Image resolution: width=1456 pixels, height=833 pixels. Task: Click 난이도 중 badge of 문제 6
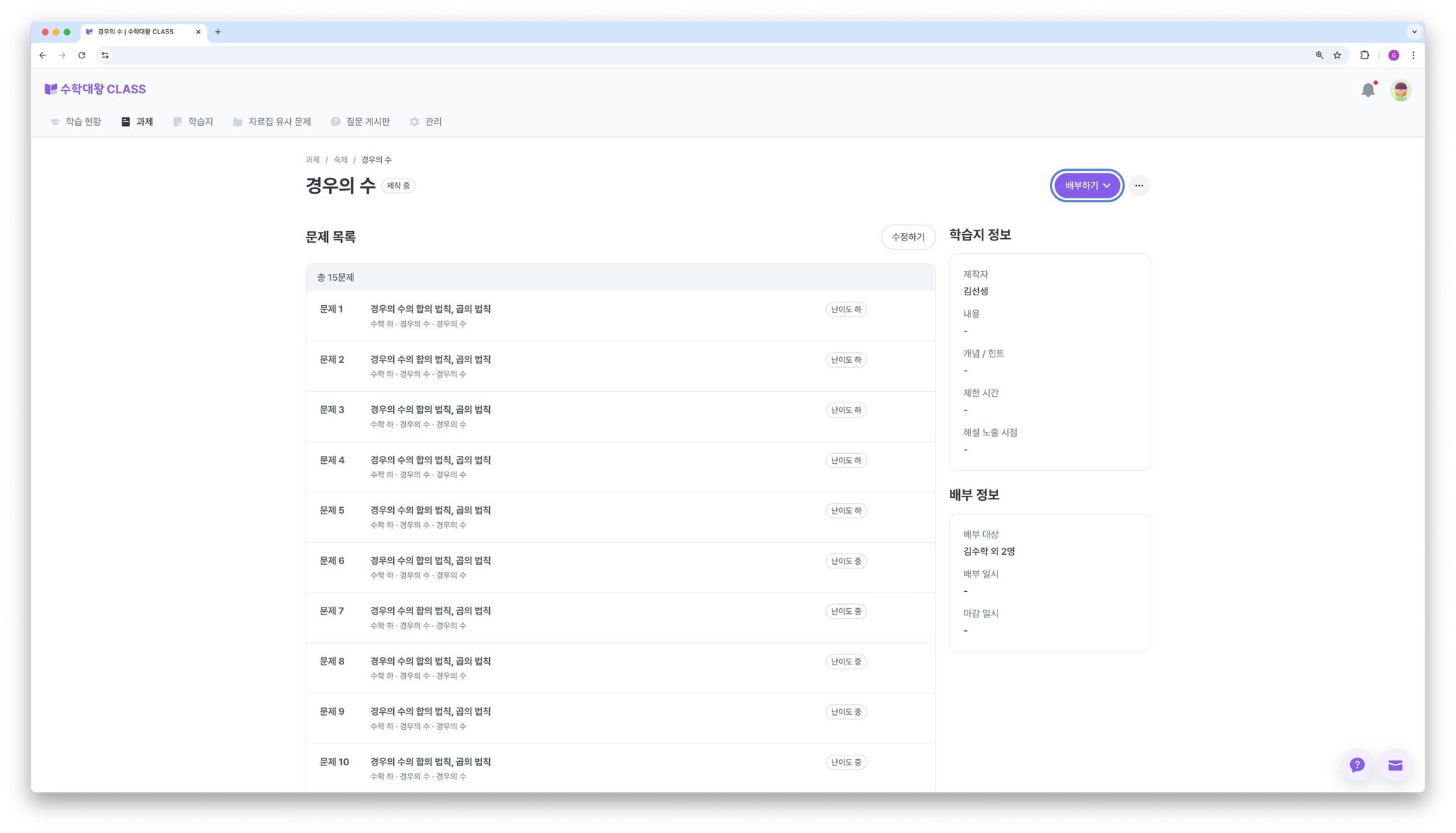[846, 561]
